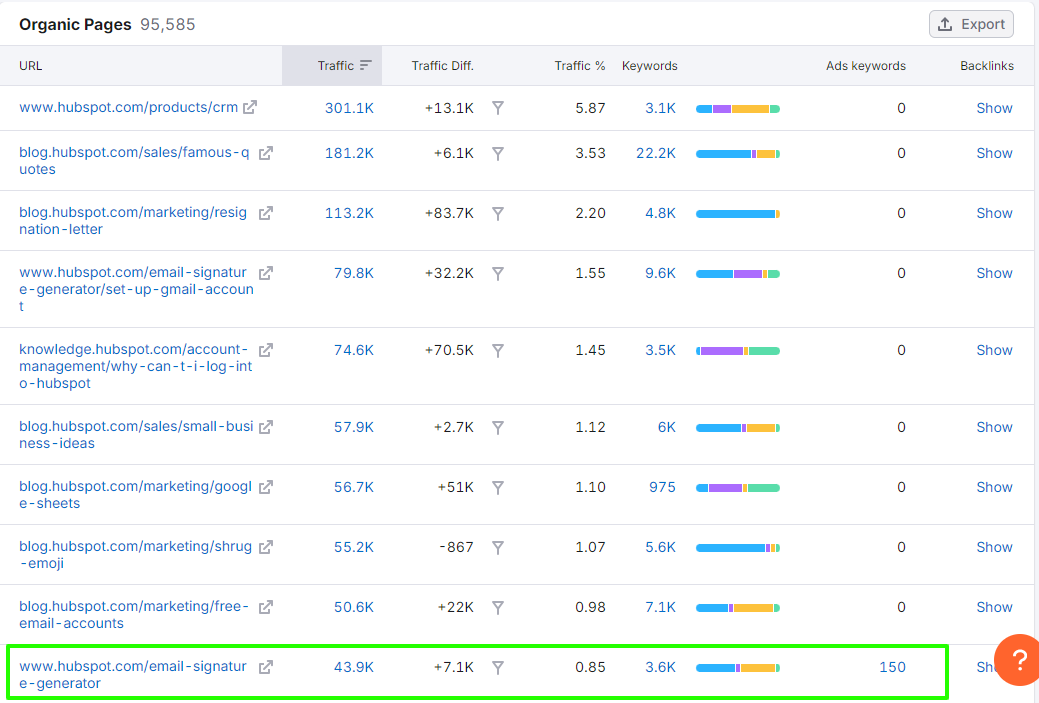1039x703 pixels.
Task: Open external link icon for free-email-accounts URL
Action: pyautogui.click(x=266, y=607)
